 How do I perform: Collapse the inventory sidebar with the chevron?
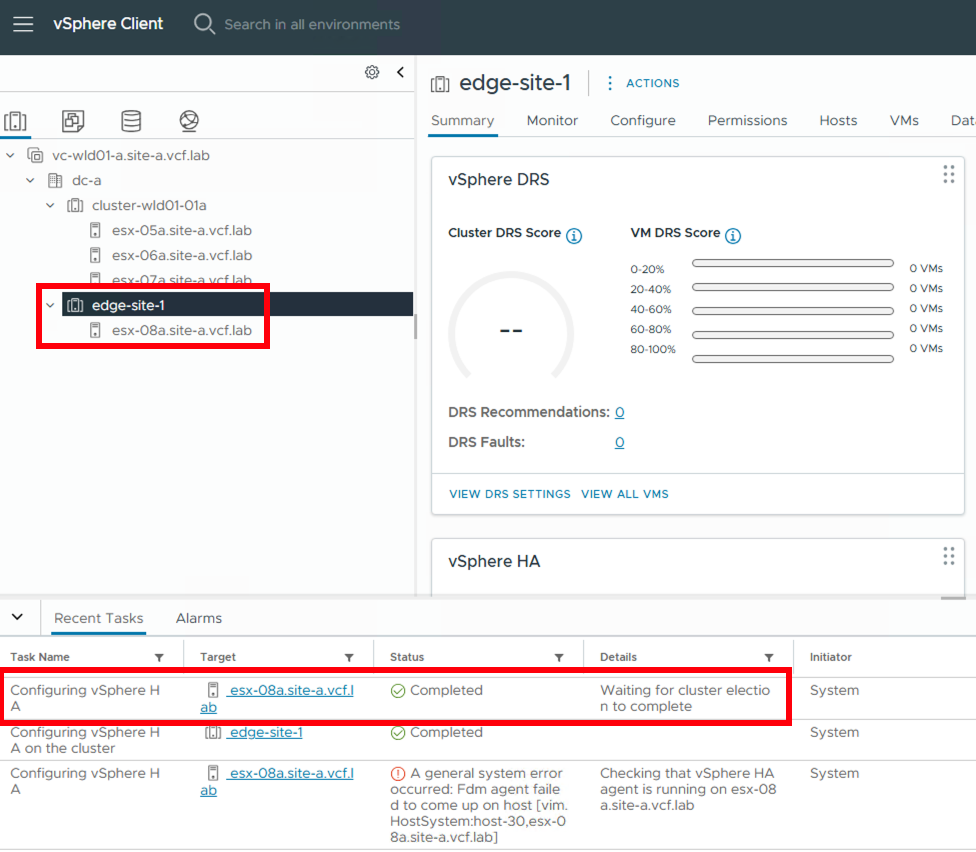pyautogui.click(x=401, y=72)
